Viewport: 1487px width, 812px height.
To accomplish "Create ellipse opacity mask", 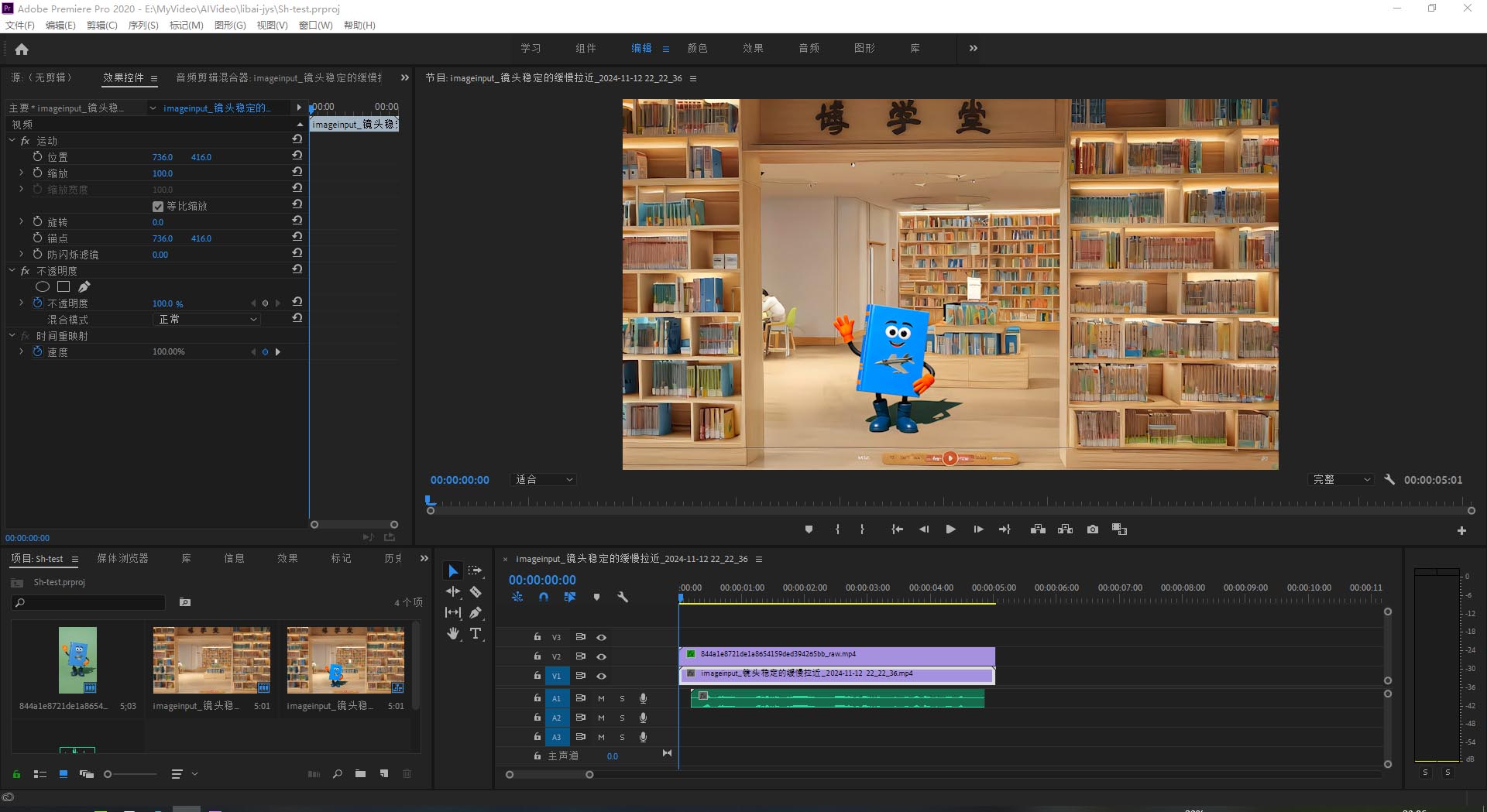I will coord(43,286).
